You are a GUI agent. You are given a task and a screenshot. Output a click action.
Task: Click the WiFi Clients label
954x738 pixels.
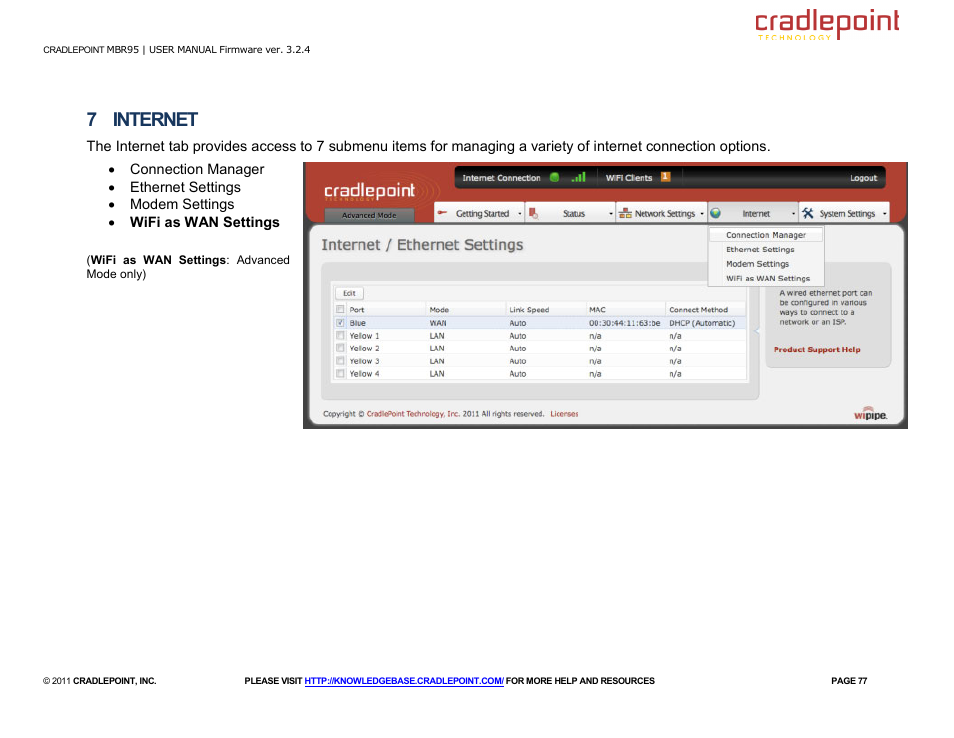[x=628, y=178]
